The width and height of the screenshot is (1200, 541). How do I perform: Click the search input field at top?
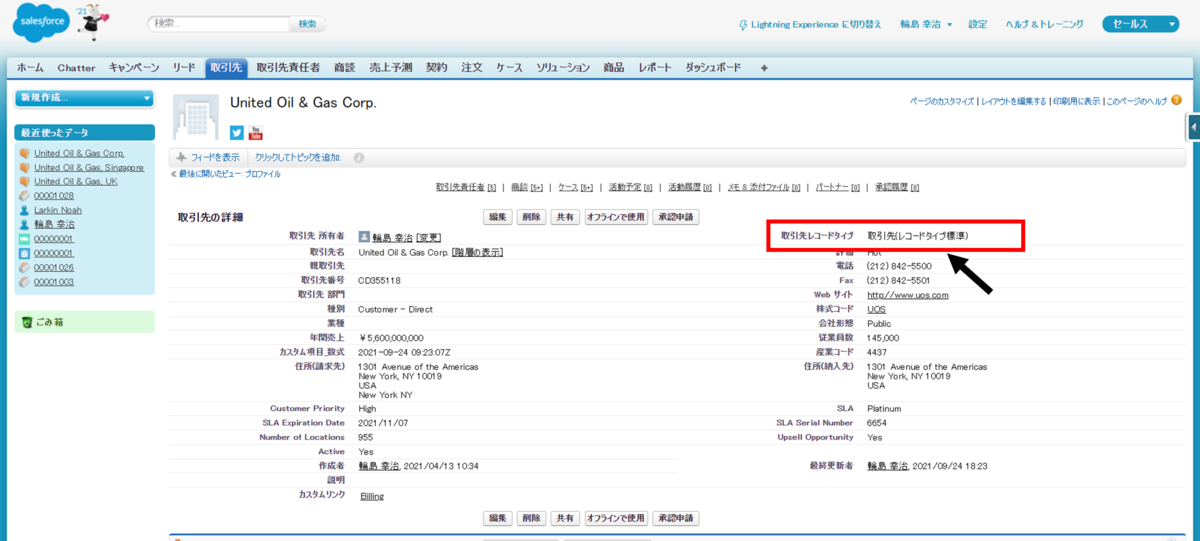click(x=218, y=23)
